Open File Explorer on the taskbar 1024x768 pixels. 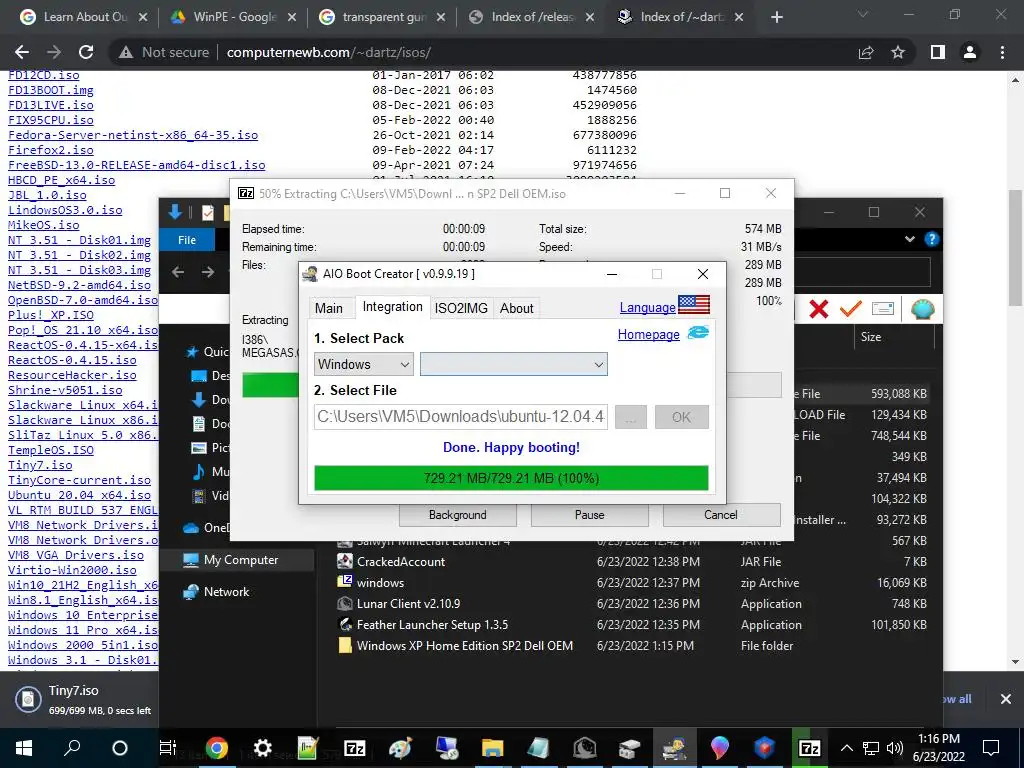coord(492,748)
